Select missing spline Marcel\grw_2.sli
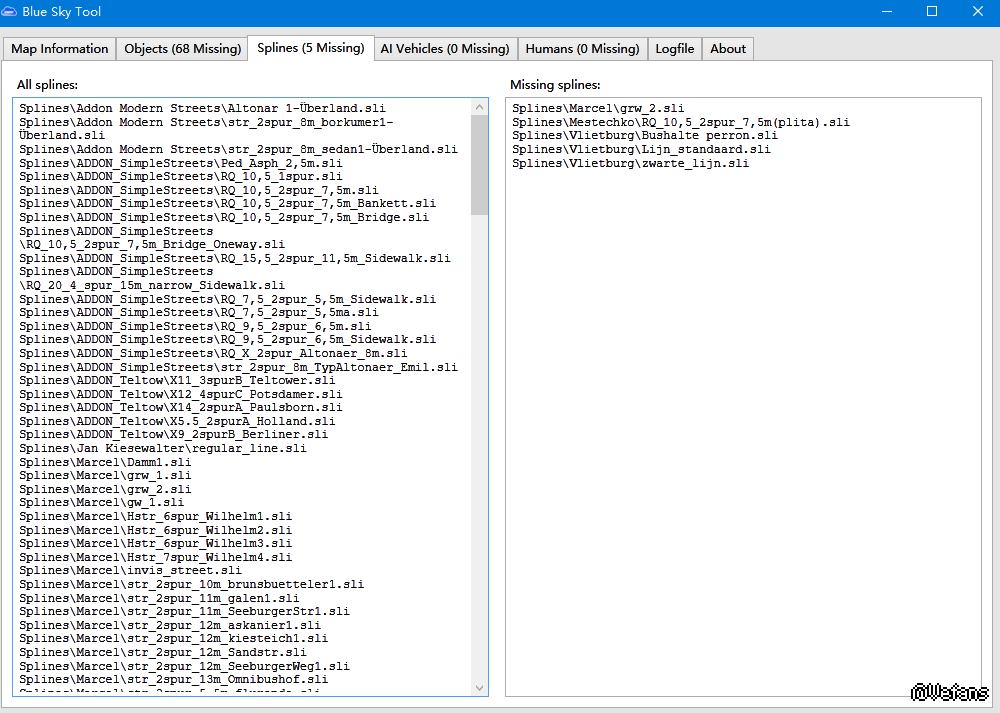The image size is (1000, 713). 598,109
